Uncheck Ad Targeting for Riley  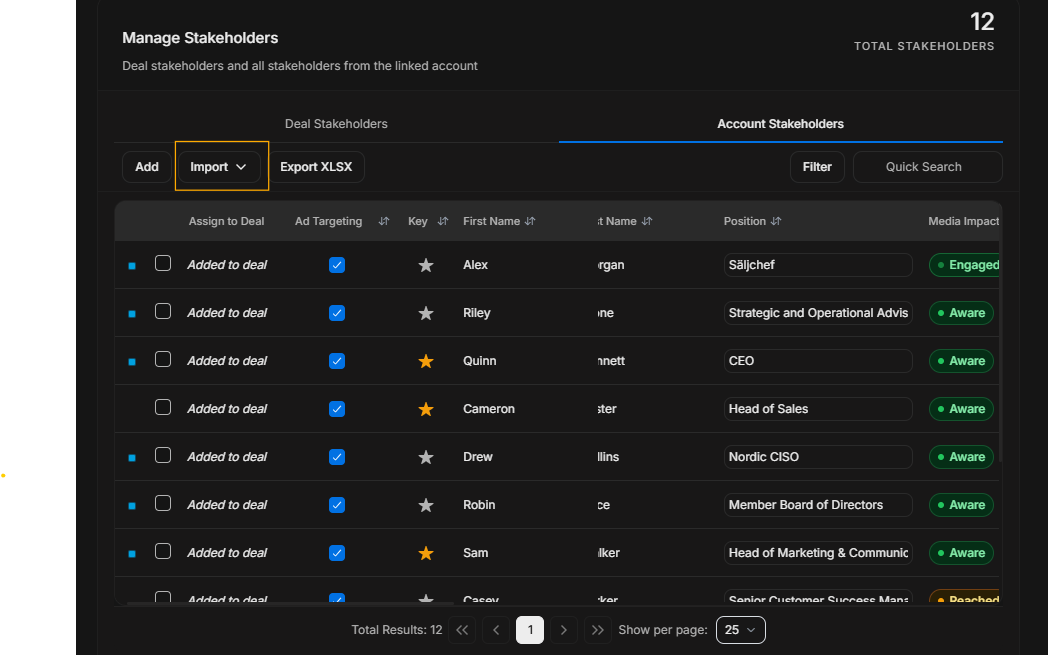click(337, 313)
